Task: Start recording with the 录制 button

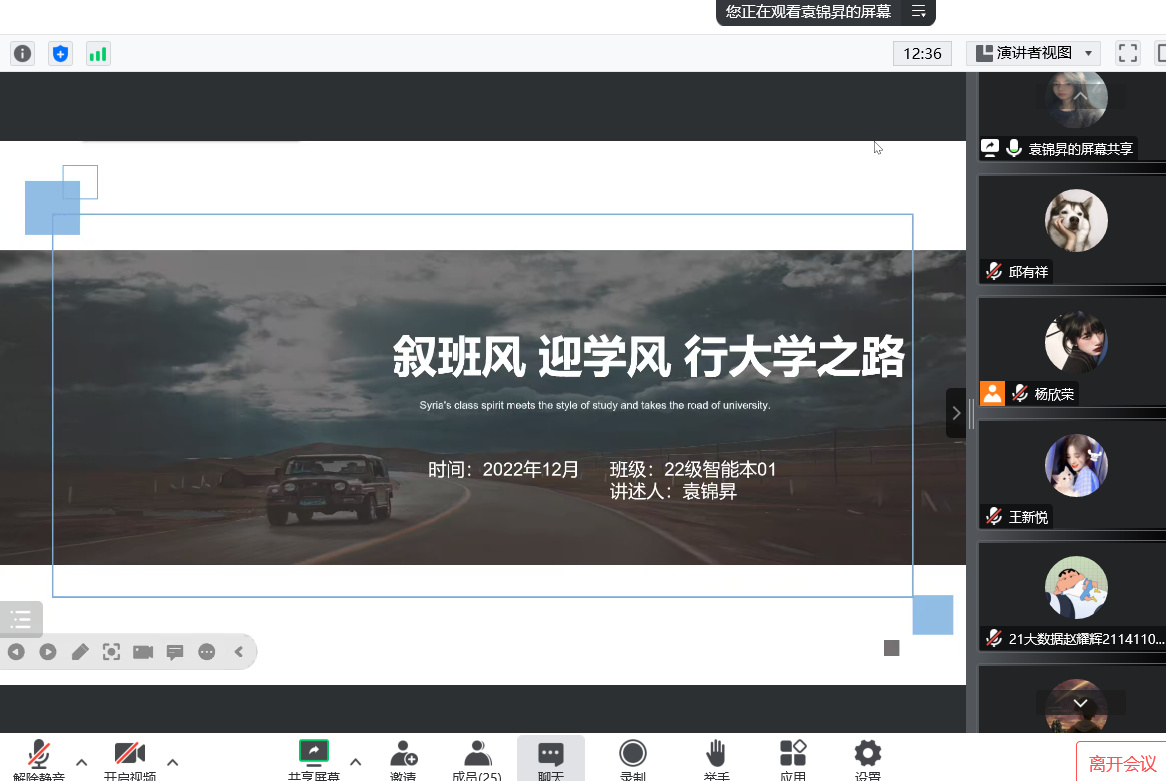Action: pyautogui.click(x=632, y=758)
